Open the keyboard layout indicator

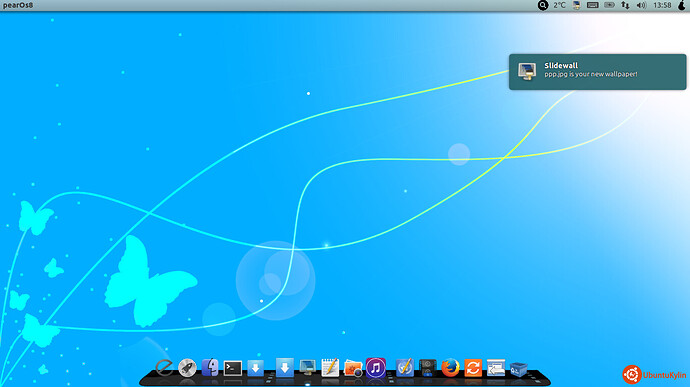(x=593, y=5)
